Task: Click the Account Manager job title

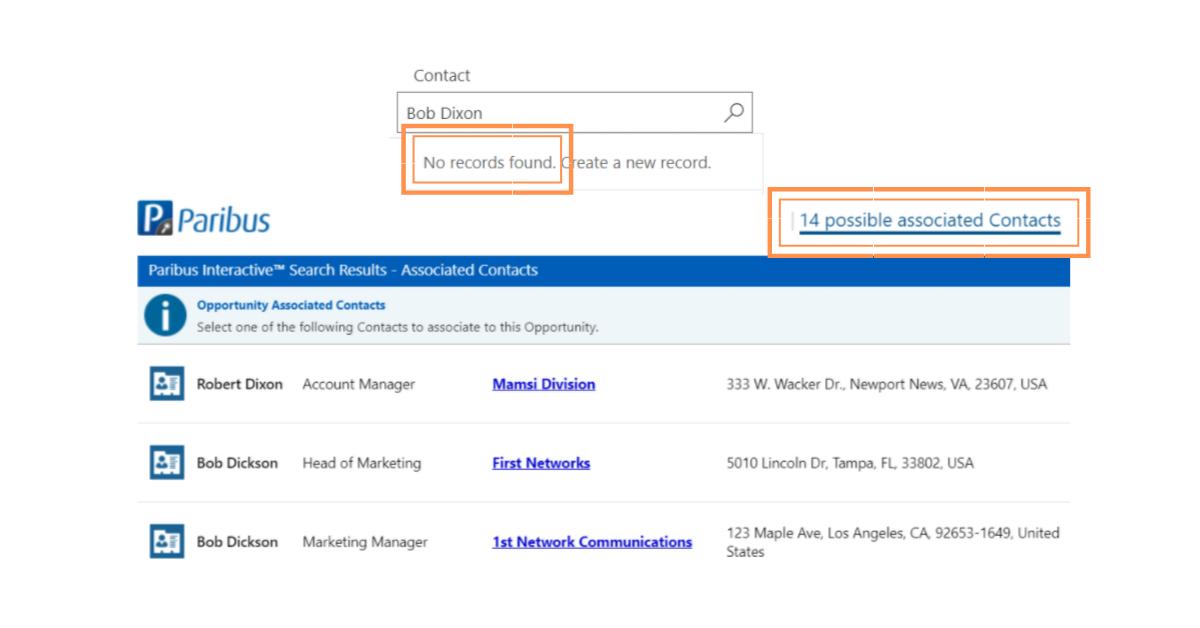Action: coord(358,384)
